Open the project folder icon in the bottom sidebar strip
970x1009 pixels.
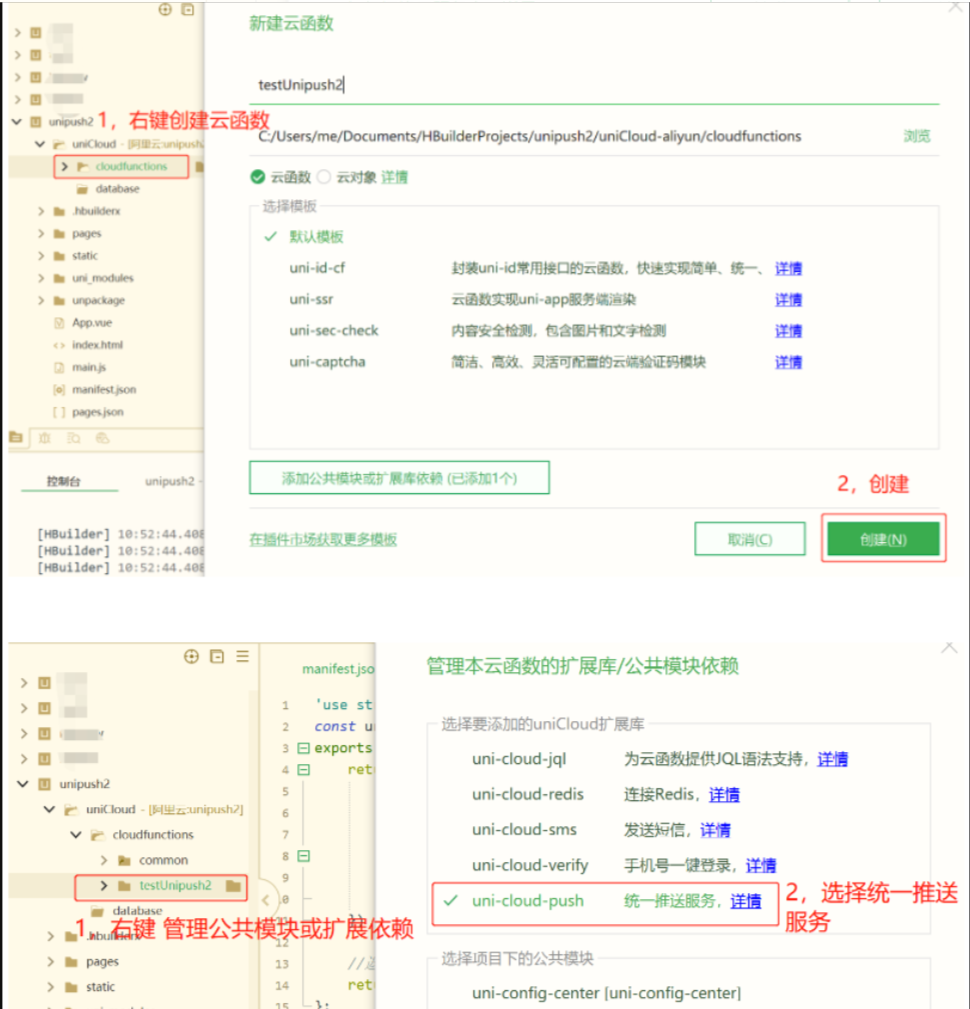(x=15, y=438)
